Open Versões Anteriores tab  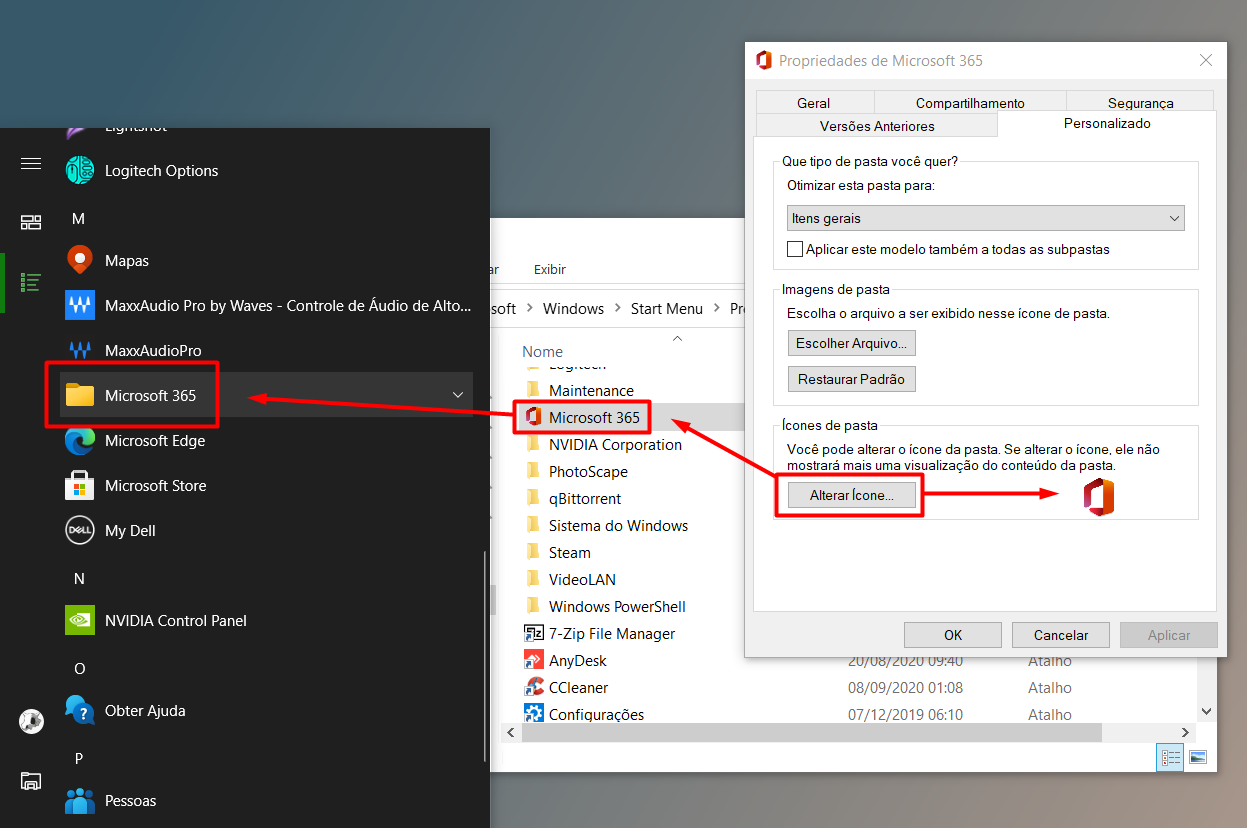click(x=877, y=126)
